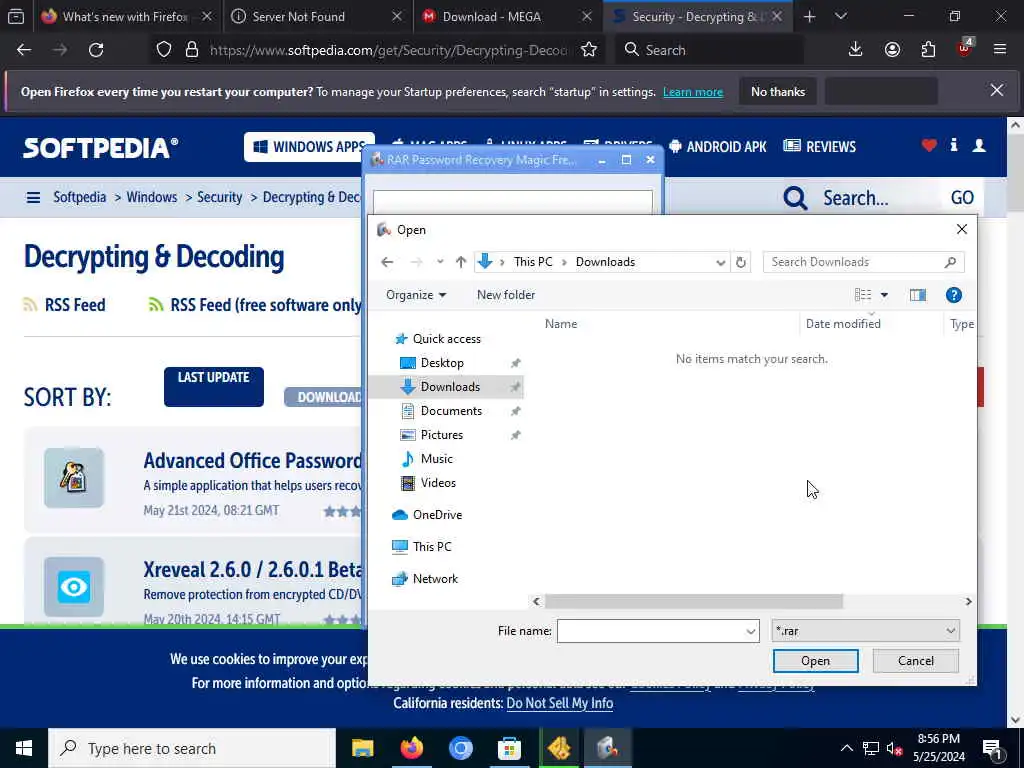Open the Advanced Office Password thumbnail
Viewport: 1024px width, 768px height.
[74, 478]
